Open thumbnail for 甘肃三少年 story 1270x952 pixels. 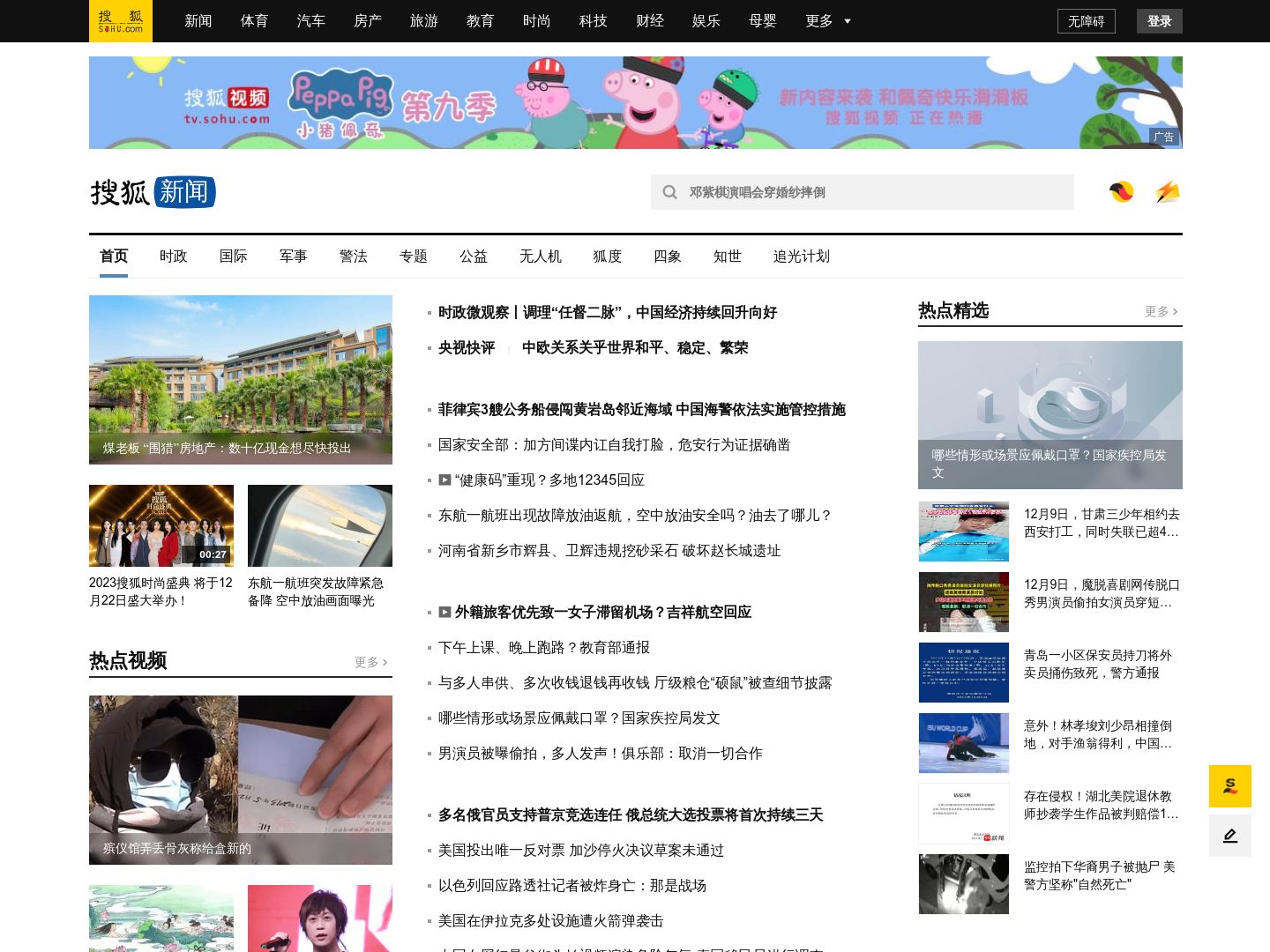[964, 532]
